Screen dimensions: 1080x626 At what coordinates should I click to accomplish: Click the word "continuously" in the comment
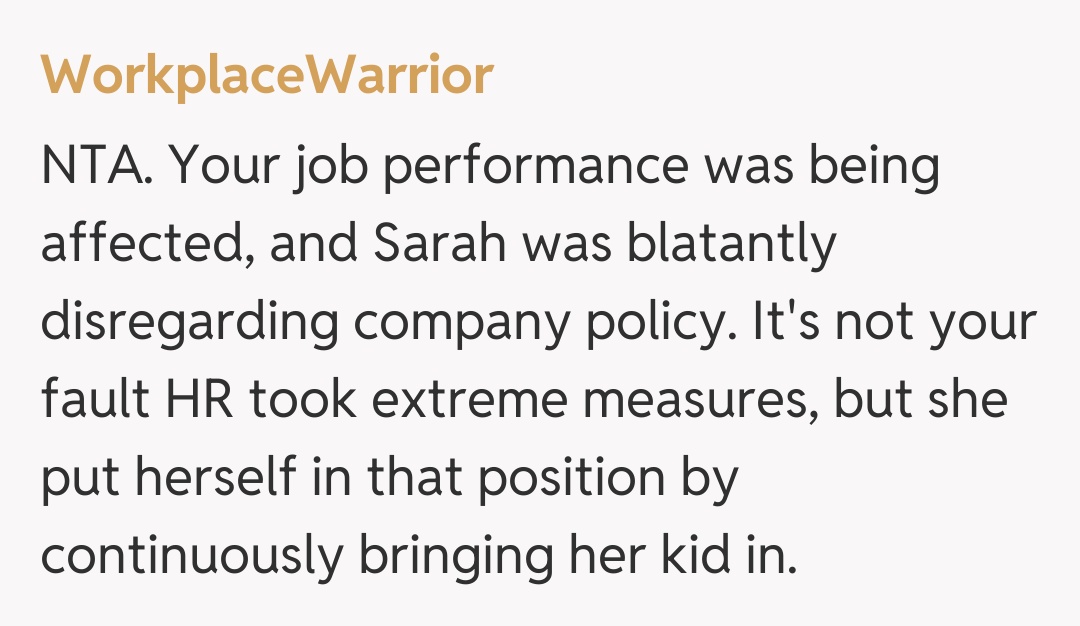[190, 557]
